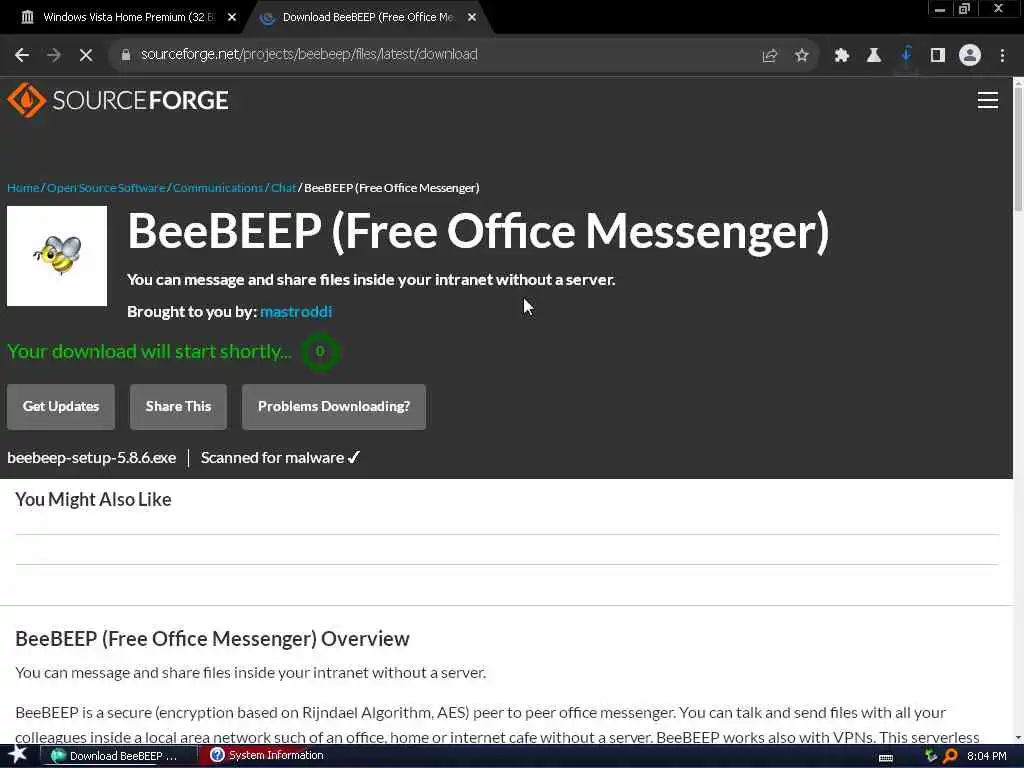Close the Windows Vista Home Premium tab

pyautogui.click(x=232, y=18)
